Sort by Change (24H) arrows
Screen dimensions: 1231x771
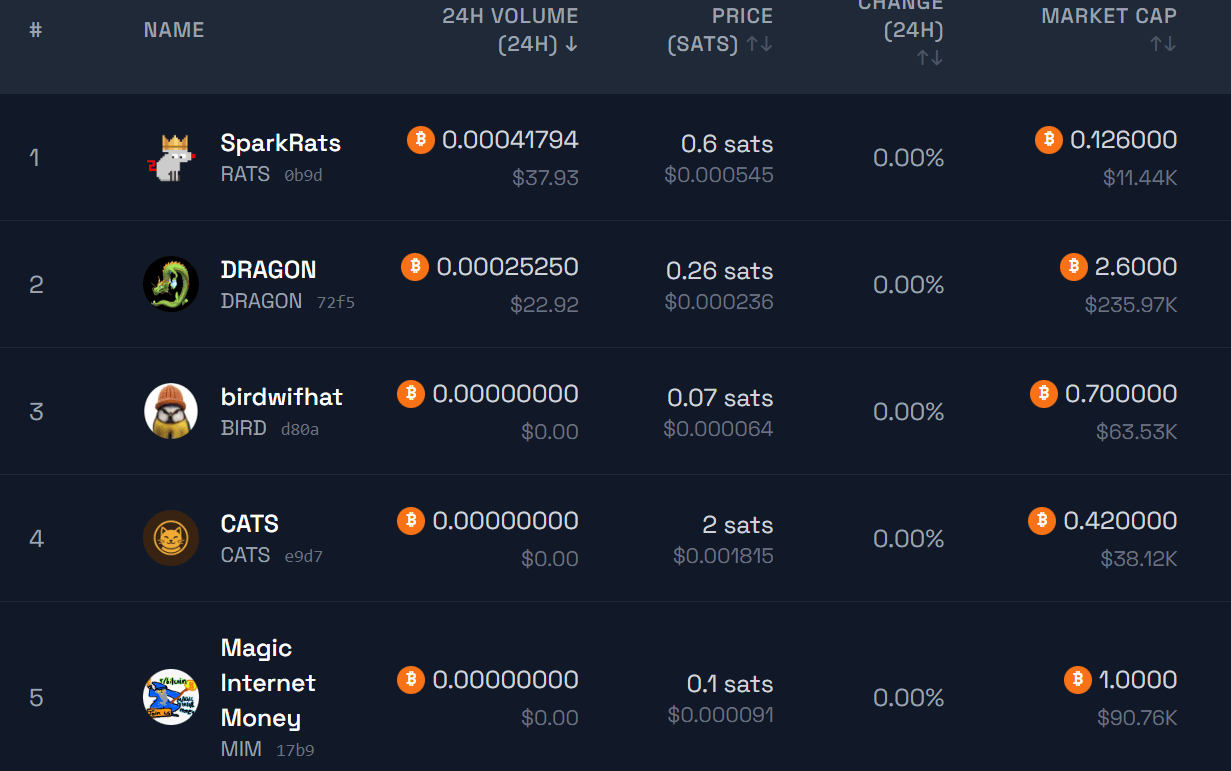930,58
